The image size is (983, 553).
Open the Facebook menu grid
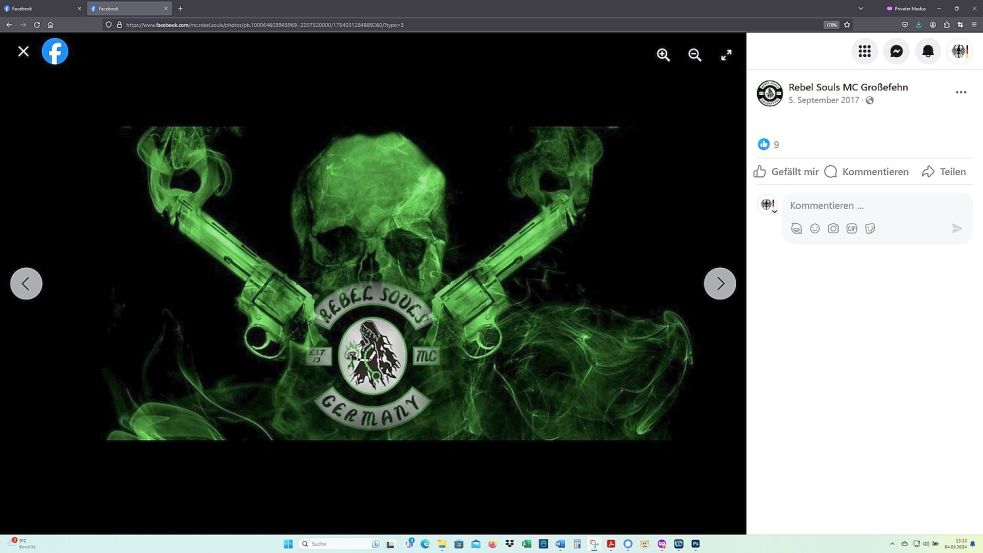click(865, 51)
